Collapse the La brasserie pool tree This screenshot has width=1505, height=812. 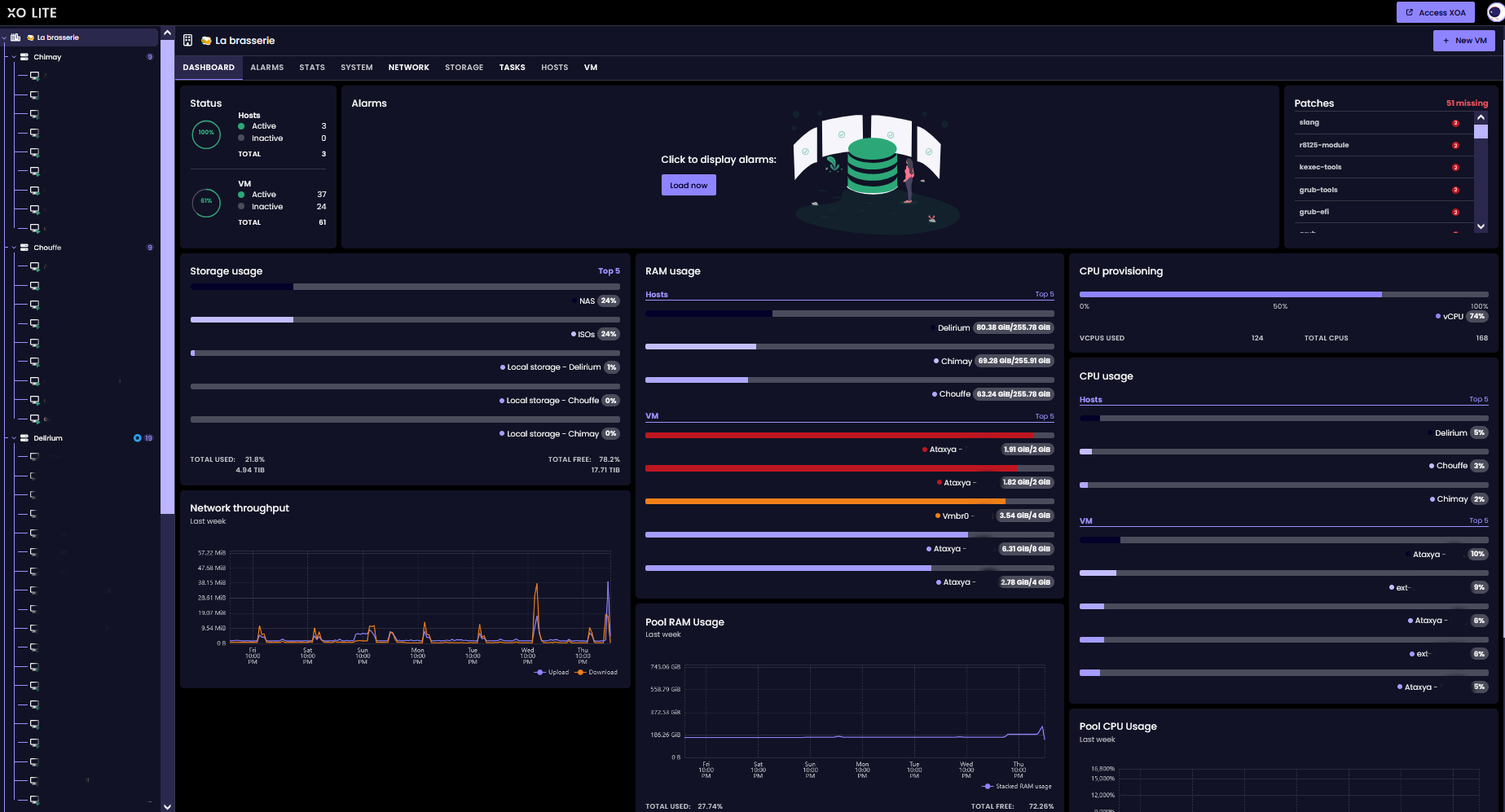coord(5,37)
